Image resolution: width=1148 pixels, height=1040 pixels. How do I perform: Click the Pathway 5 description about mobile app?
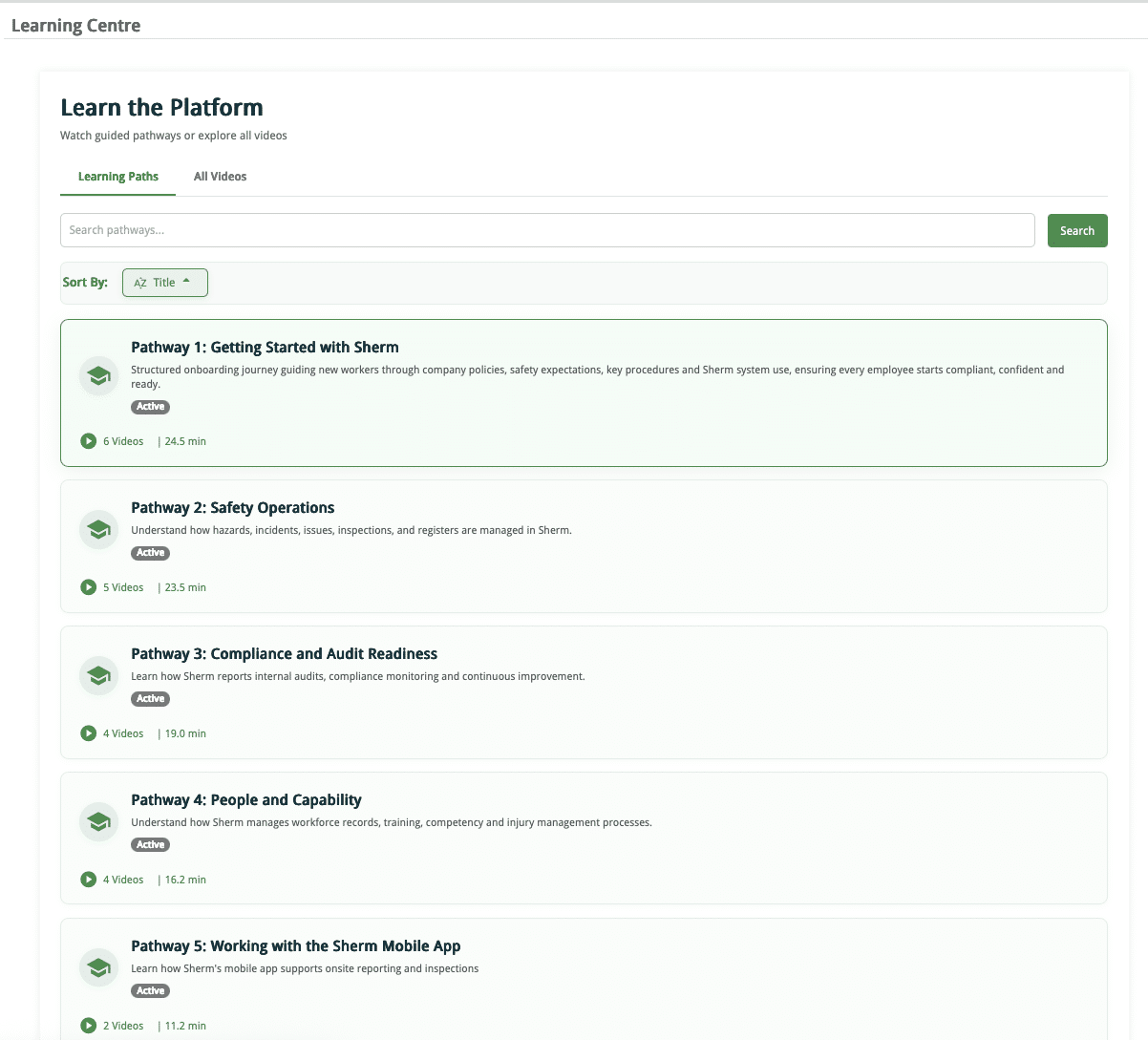[305, 968]
